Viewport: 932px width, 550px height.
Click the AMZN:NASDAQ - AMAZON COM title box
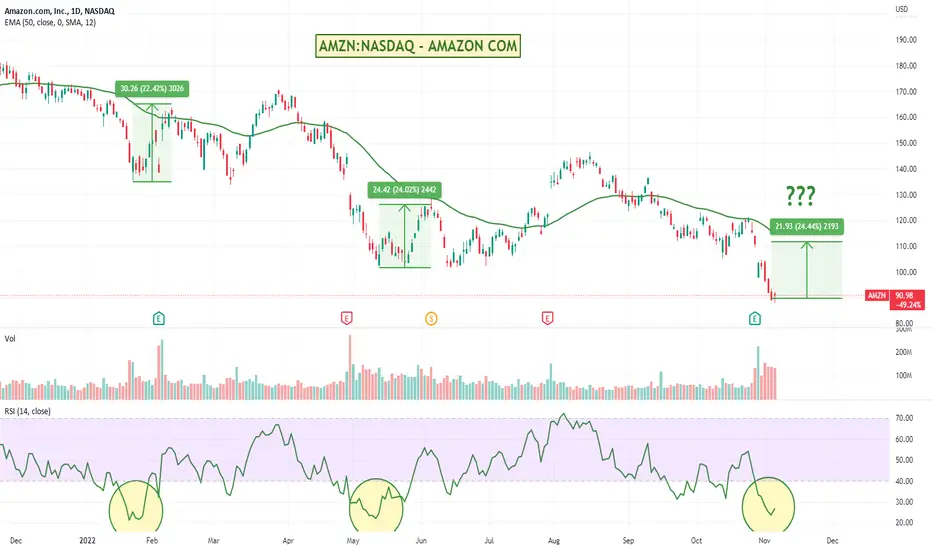418,46
